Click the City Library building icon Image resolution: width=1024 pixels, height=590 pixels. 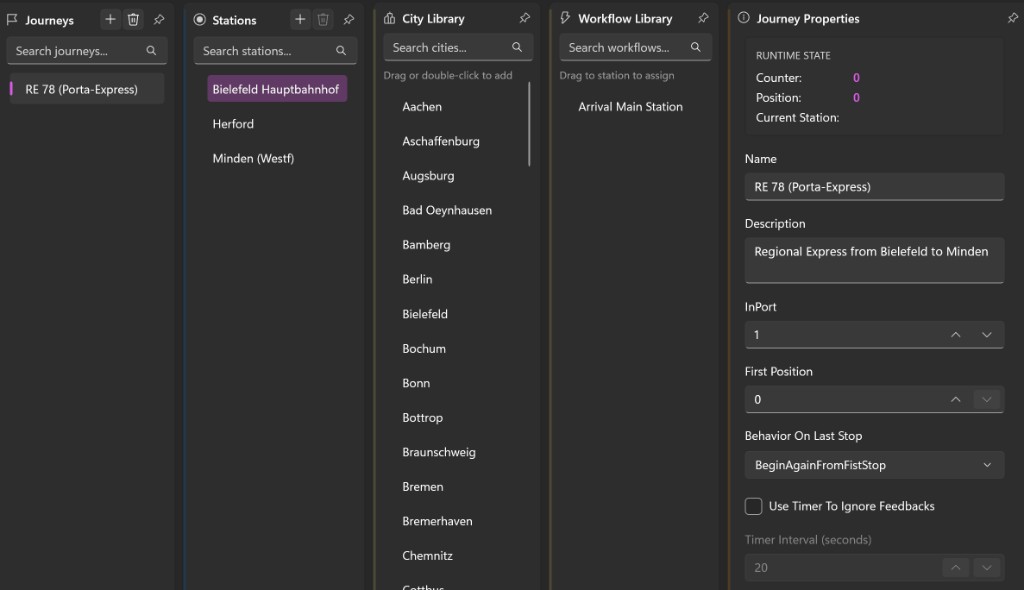click(x=389, y=18)
